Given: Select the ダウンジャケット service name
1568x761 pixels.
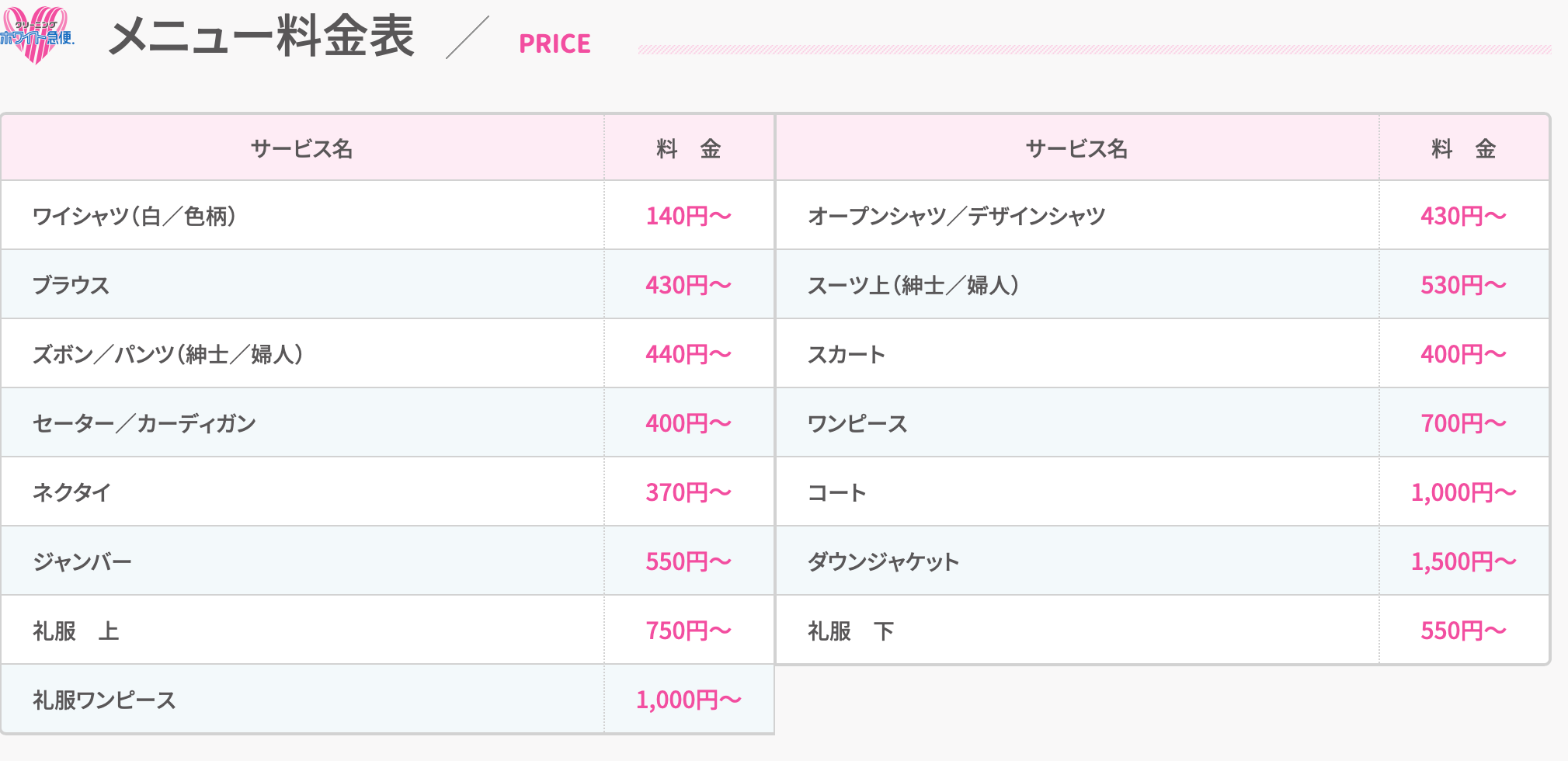Looking at the screenshot, I should (x=883, y=561).
